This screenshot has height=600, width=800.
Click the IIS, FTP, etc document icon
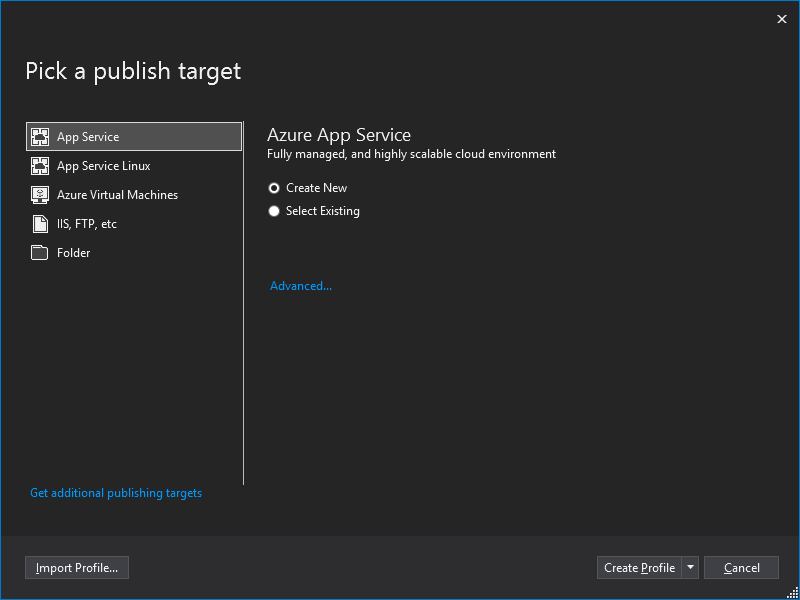pyautogui.click(x=40, y=224)
